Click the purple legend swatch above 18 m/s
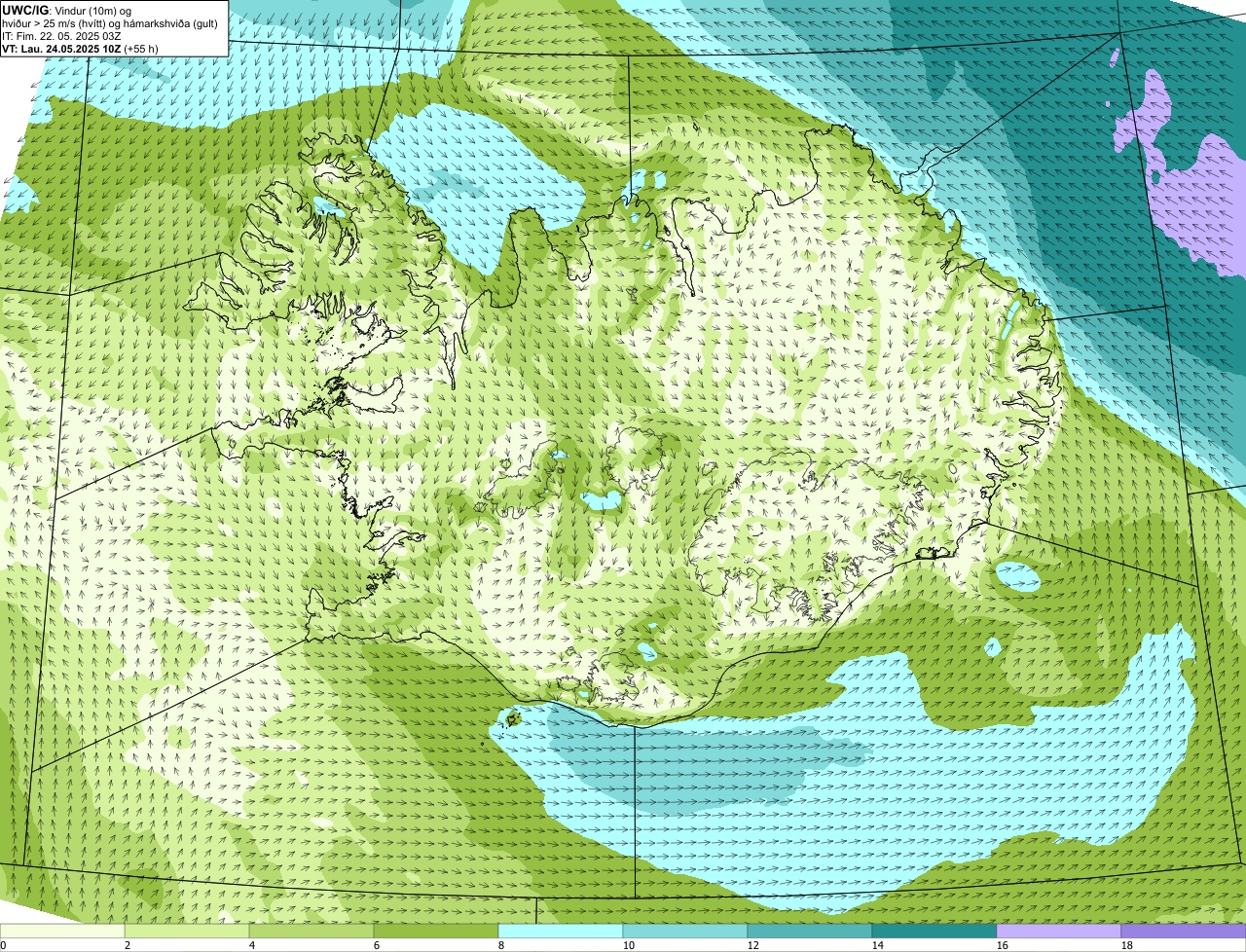 coord(1184,932)
